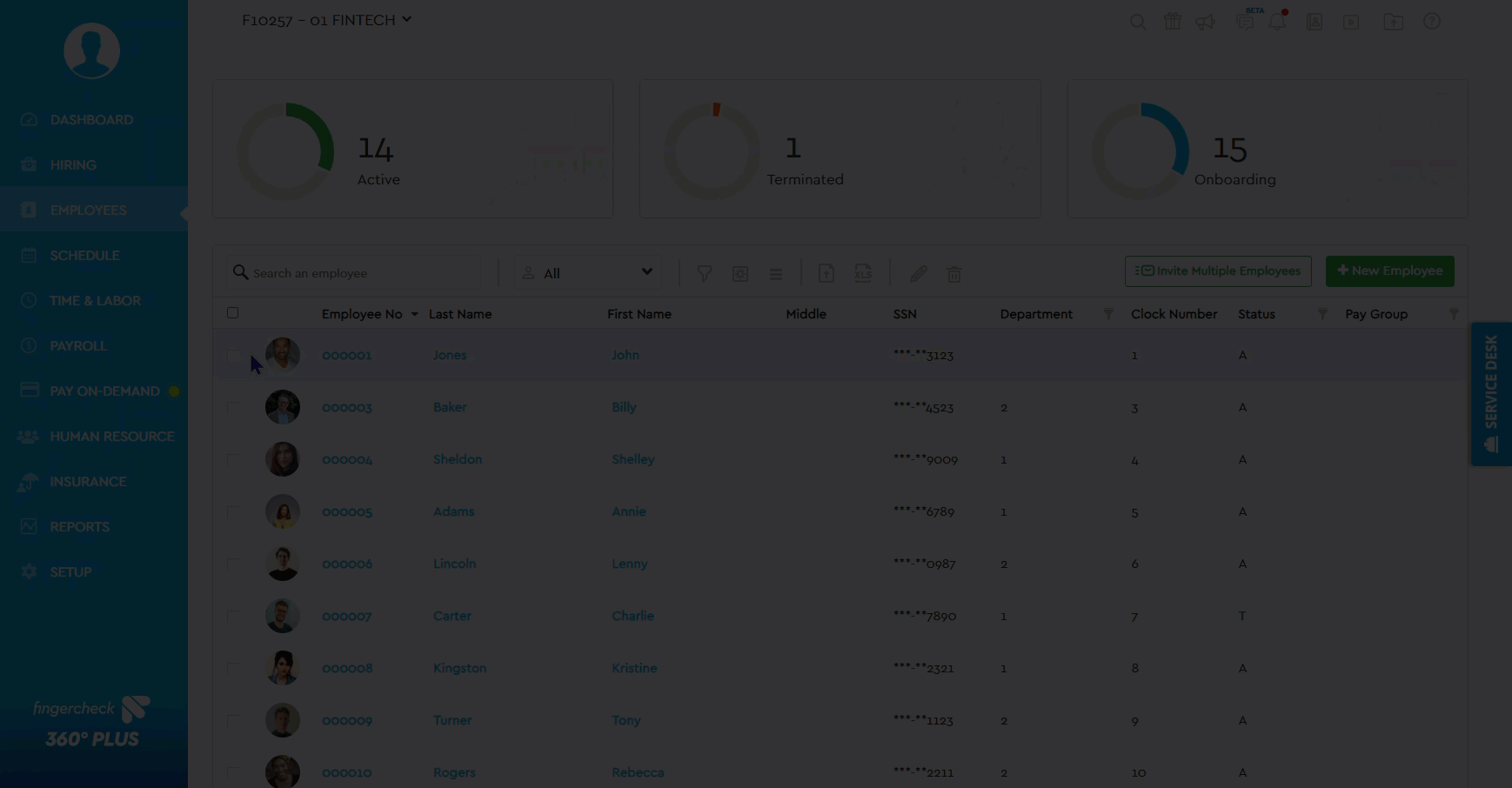Viewport: 1512px width, 788px height.
Task: Click the employee list filter funnel icon
Action: pyautogui.click(x=705, y=274)
